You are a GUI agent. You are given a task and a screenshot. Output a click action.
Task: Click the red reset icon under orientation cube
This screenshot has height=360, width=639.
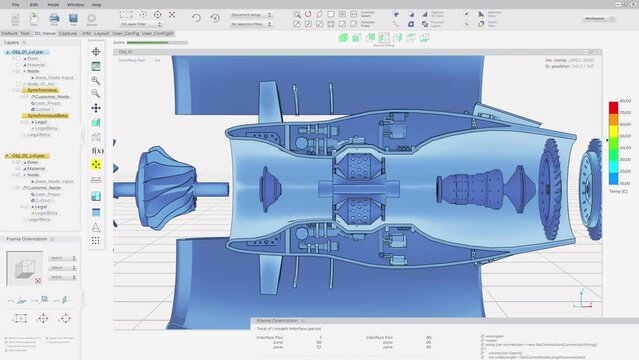pyautogui.click(x=38, y=281)
